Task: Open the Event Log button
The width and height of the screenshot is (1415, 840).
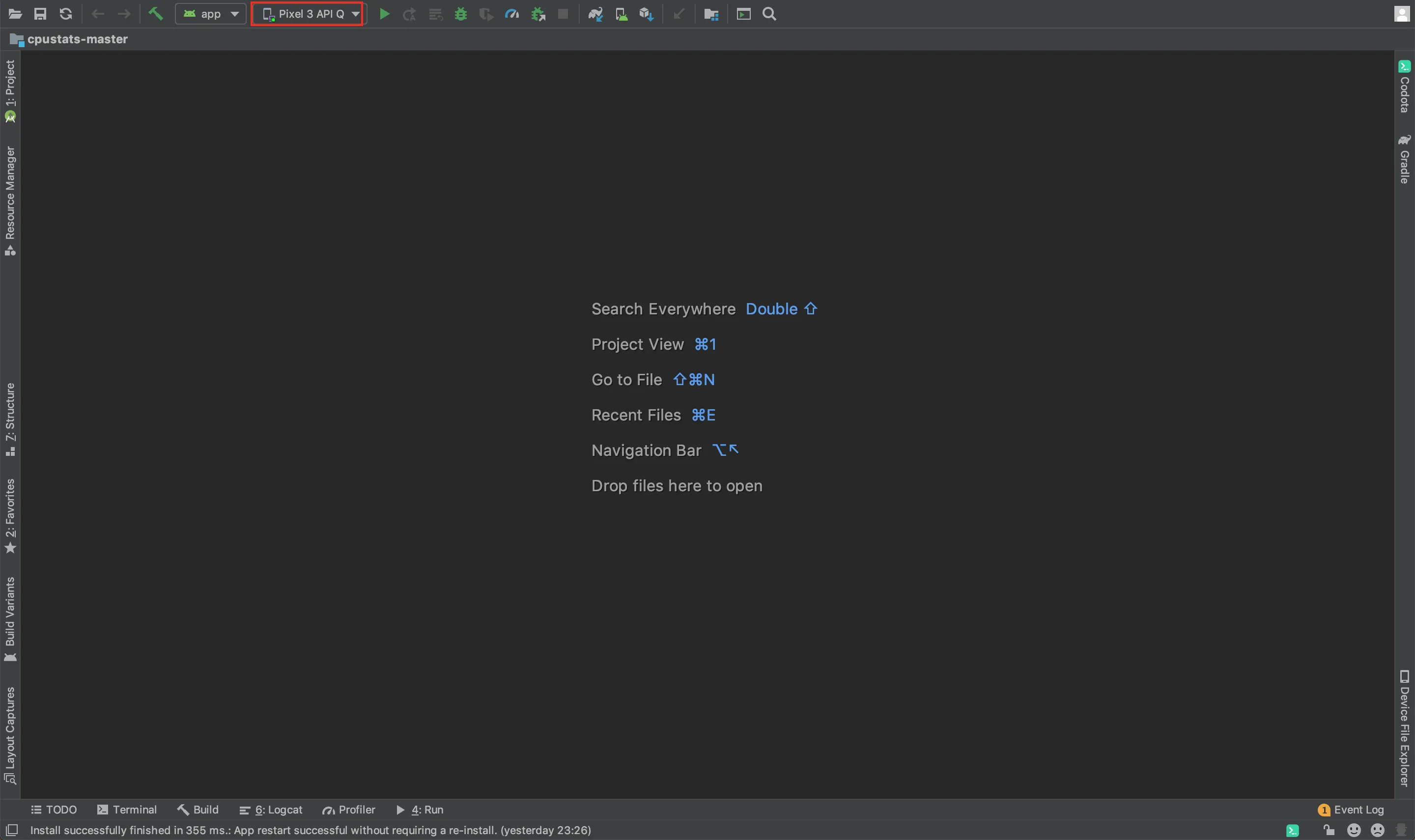Action: (1351, 810)
